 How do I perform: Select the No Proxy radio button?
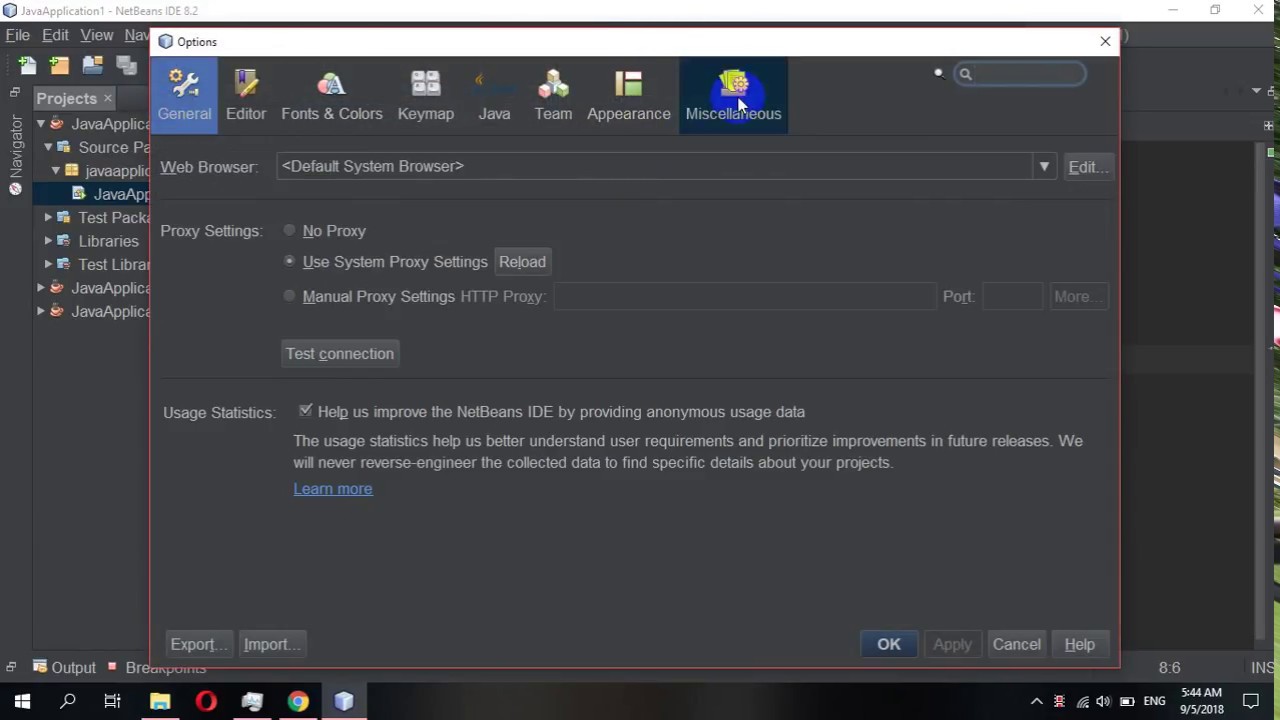click(x=290, y=231)
